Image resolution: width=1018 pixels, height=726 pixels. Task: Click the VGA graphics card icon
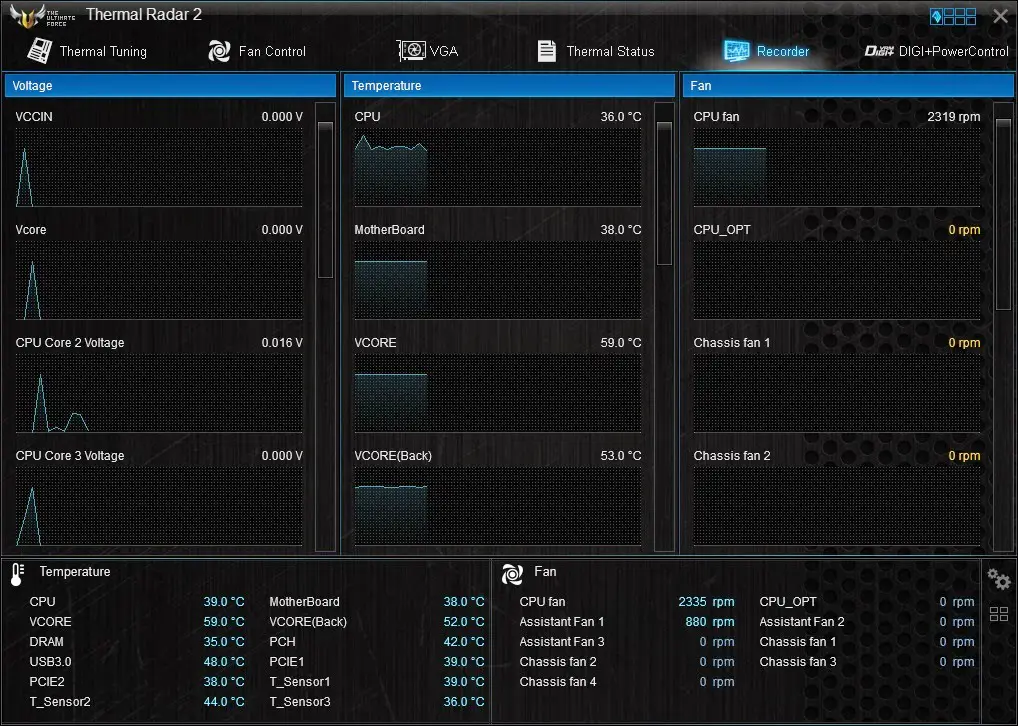point(411,50)
